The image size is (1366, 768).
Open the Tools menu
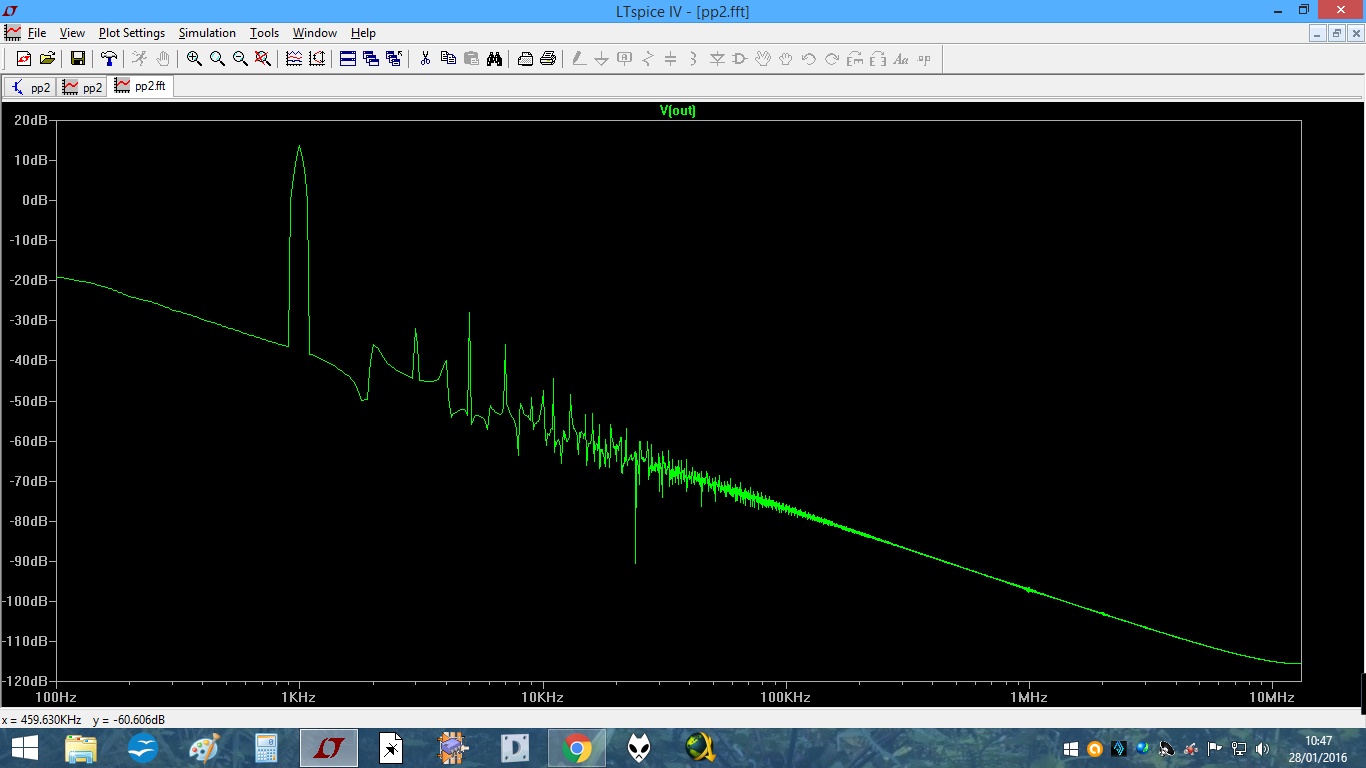pyautogui.click(x=264, y=33)
